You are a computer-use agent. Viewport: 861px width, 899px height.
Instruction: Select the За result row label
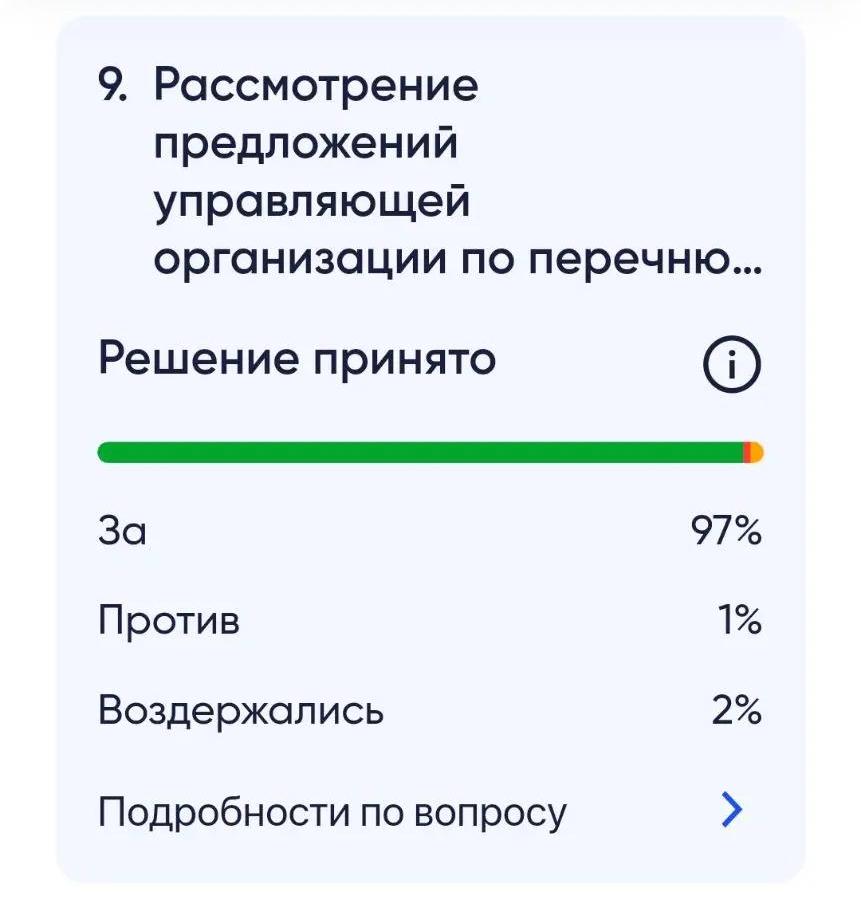(x=122, y=530)
